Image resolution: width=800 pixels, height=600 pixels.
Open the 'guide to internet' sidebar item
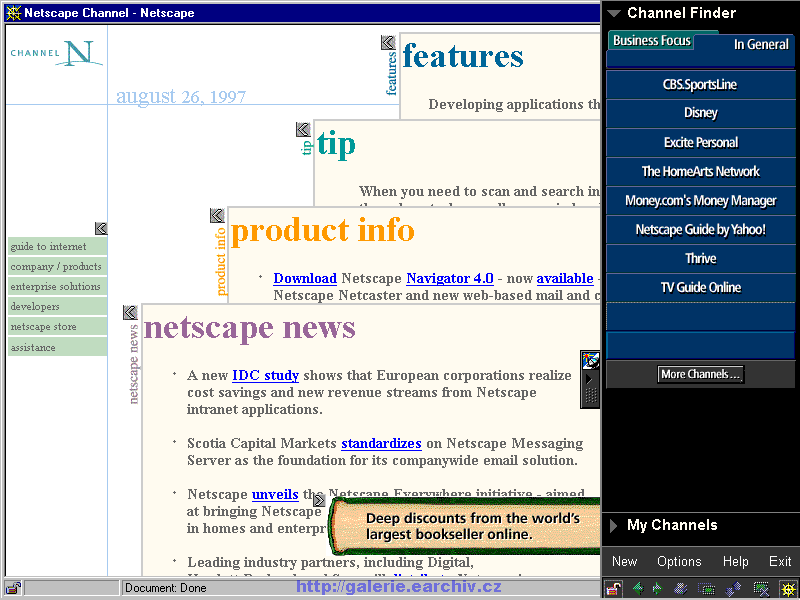[57, 246]
